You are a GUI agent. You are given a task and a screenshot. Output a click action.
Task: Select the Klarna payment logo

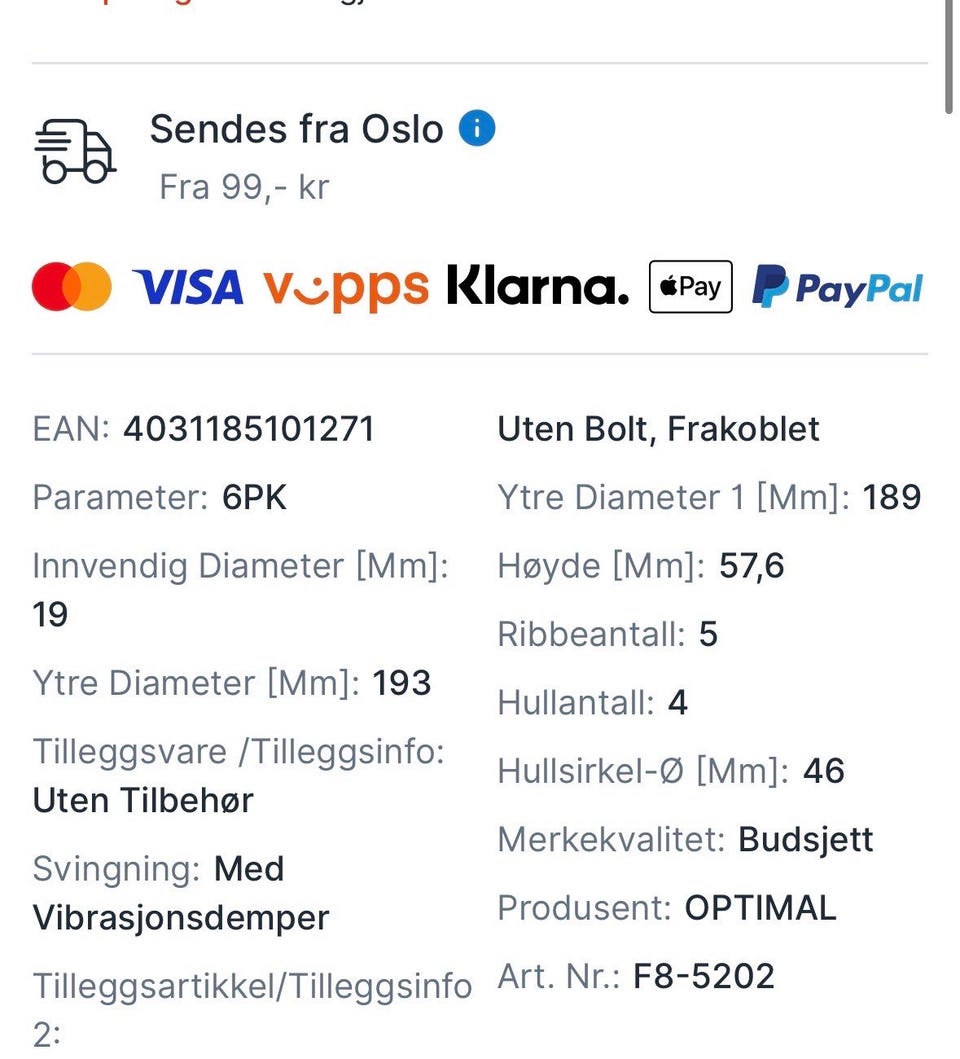coord(538,286)
